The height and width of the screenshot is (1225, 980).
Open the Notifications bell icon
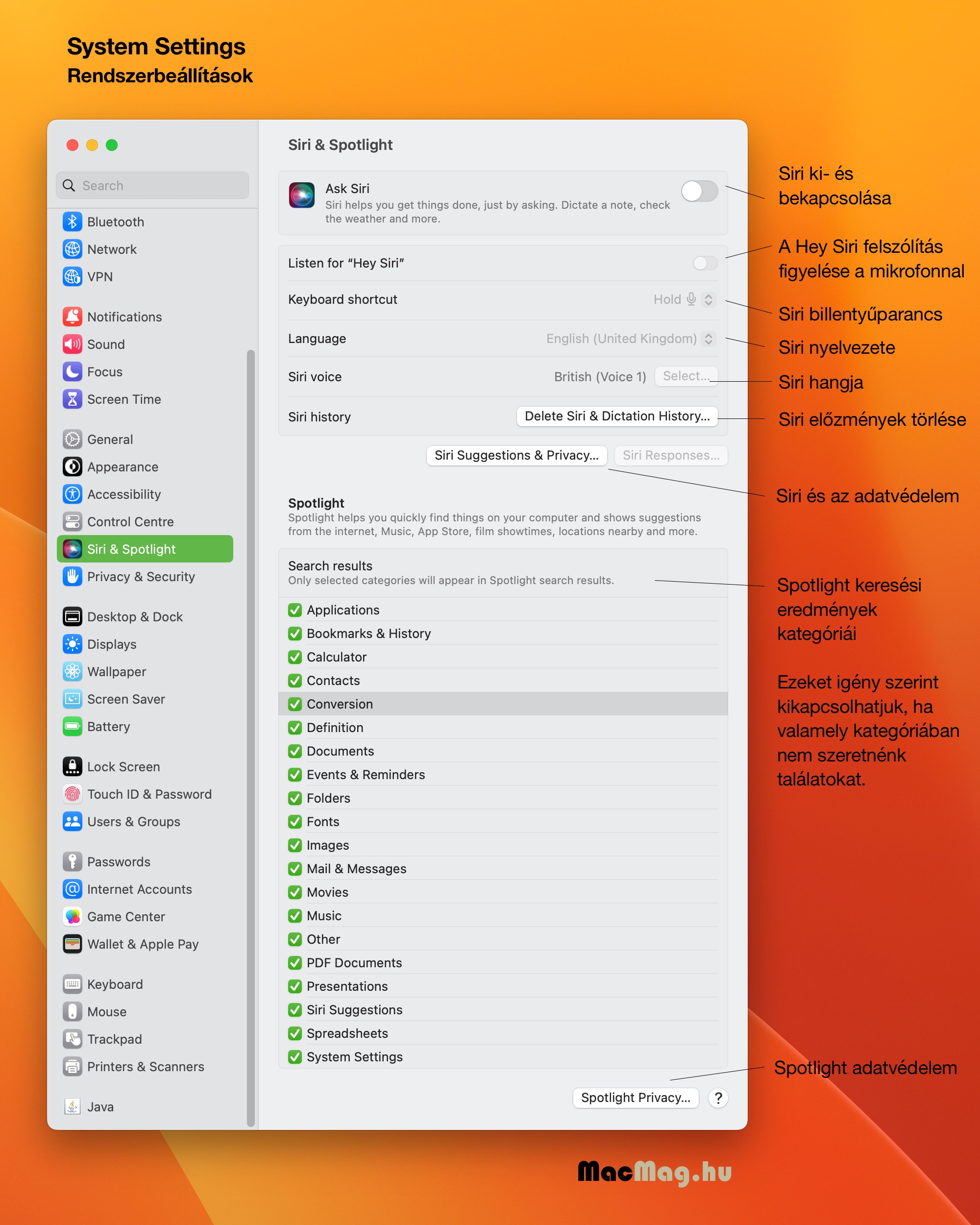(72, 317)
